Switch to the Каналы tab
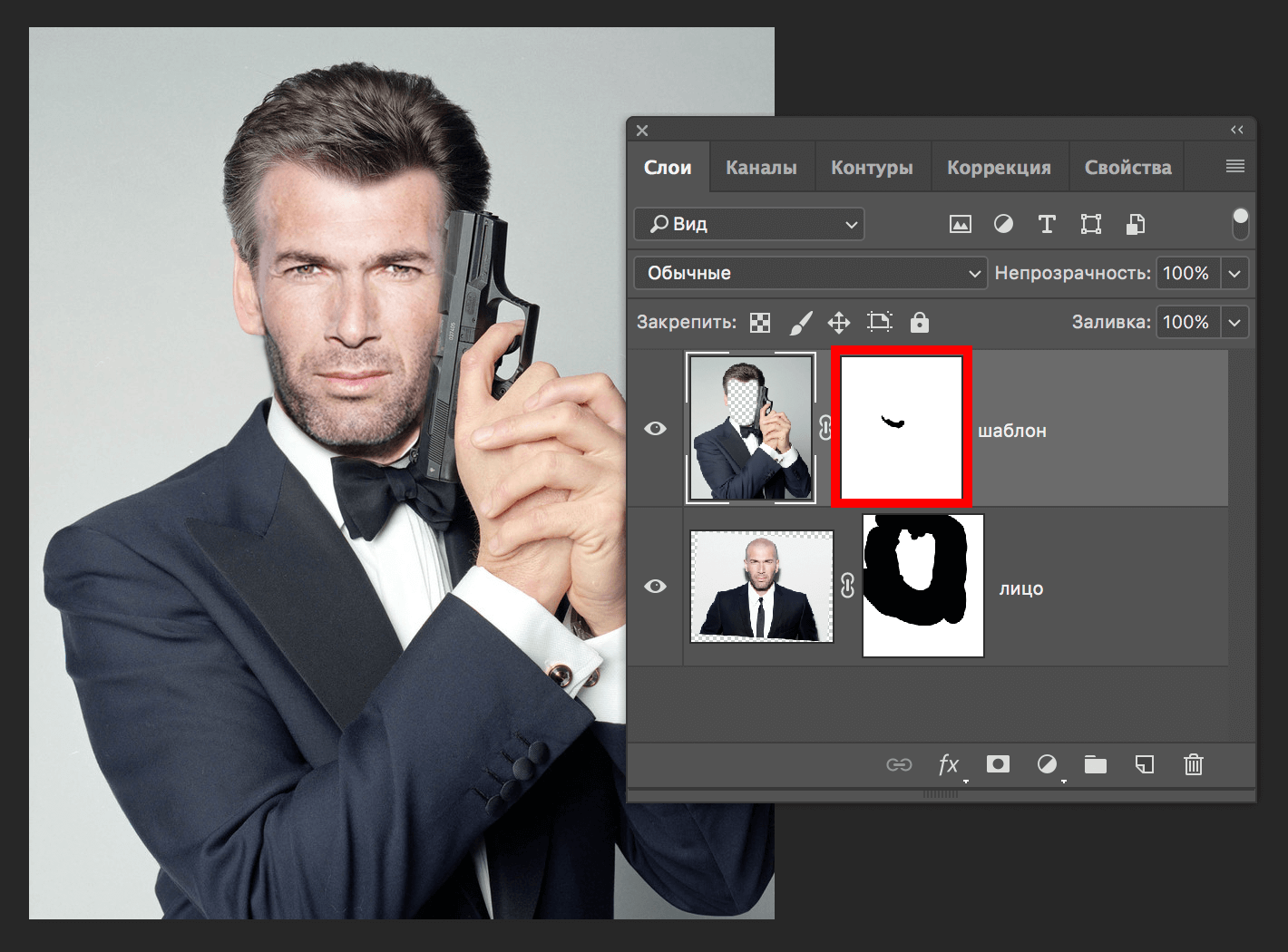Image resolution: width=1288 pixels, height=952 pixels. (761, 167)
